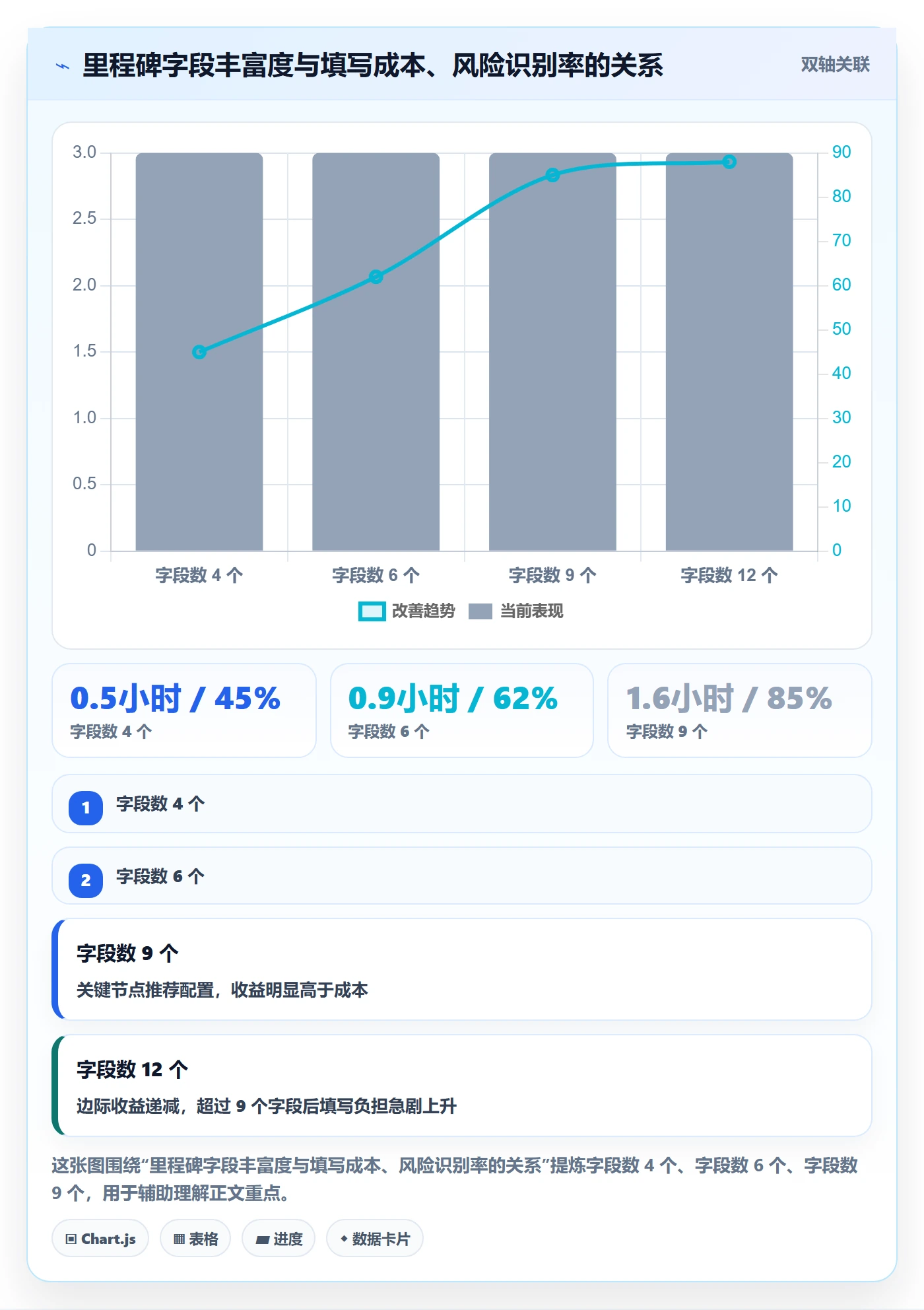Click the icon inside Chart.js tag

coord(71,1239)
